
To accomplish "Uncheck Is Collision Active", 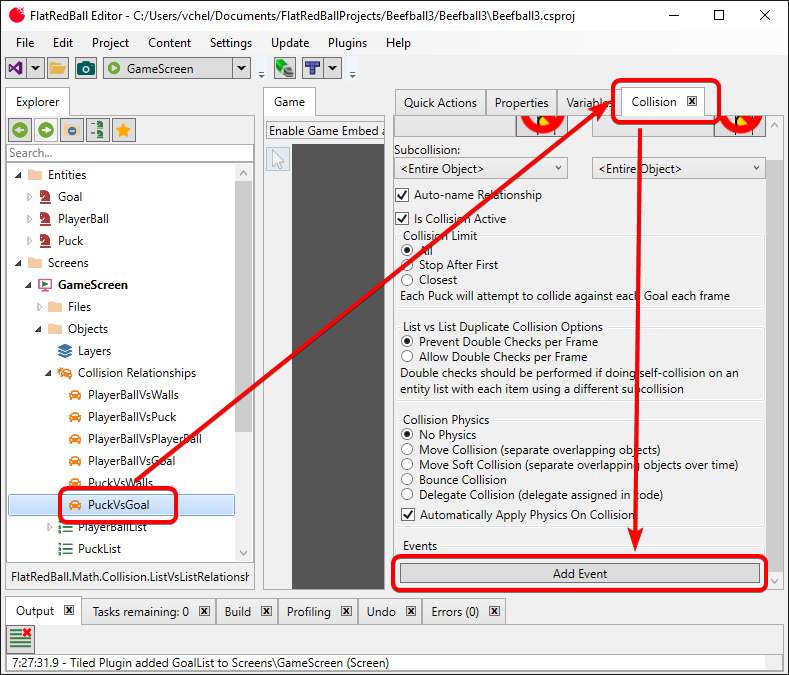I will tap(403, 218).
